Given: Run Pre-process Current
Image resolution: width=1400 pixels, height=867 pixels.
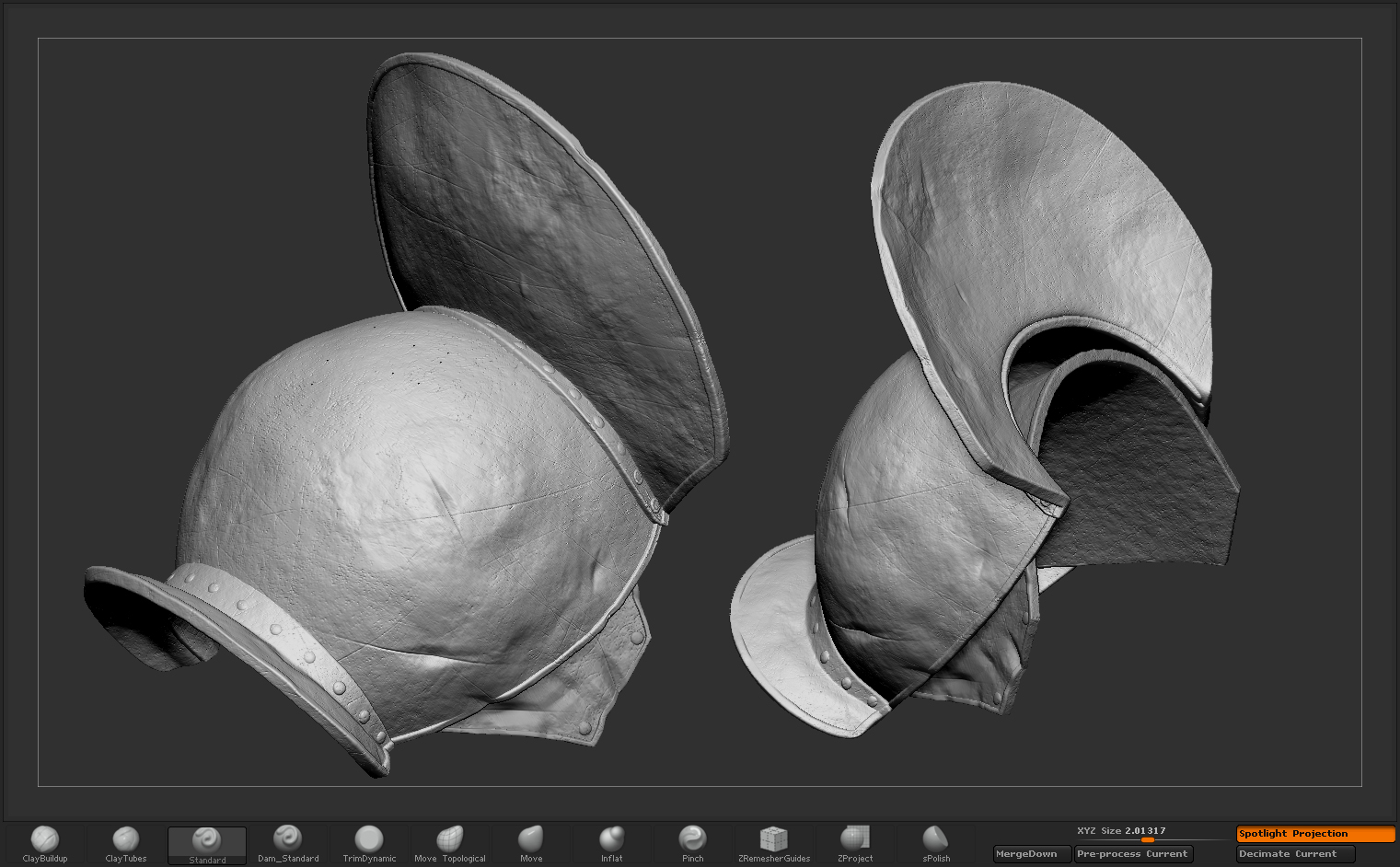Looking at the screenshot, I should click(1134, 854).
